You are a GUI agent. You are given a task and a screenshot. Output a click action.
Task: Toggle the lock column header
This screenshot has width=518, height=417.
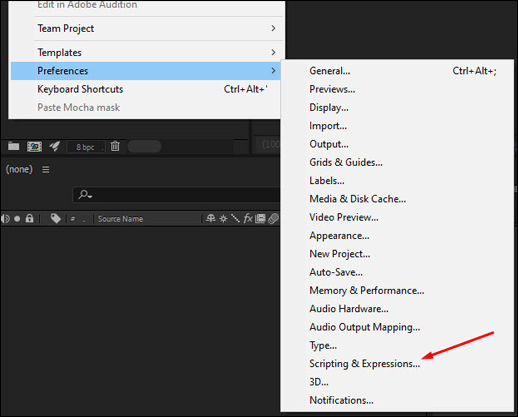point(30,219)
